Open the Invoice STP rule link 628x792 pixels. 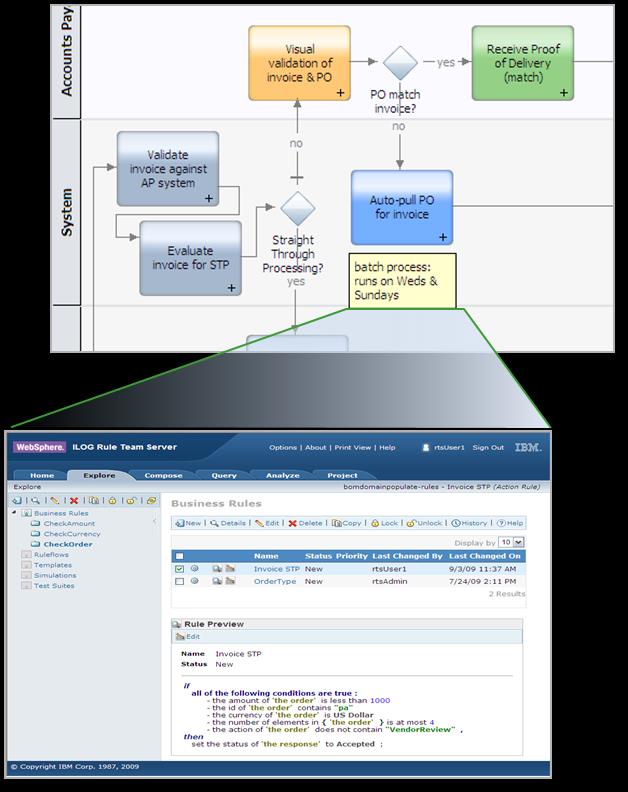pos(276,569)
